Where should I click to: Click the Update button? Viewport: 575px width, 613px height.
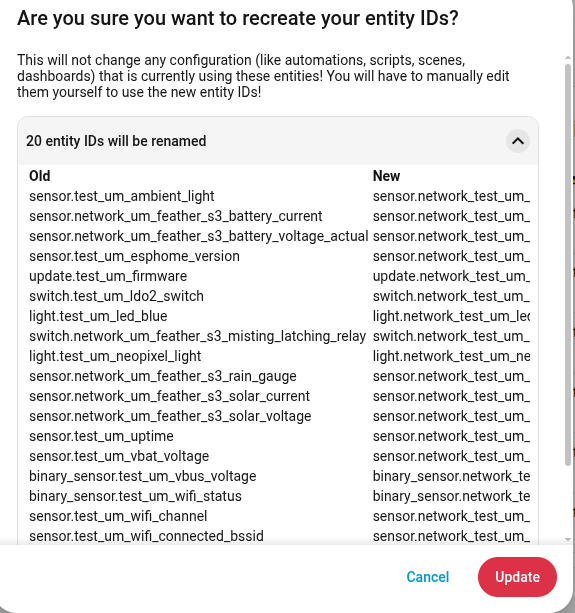[517, 577]
